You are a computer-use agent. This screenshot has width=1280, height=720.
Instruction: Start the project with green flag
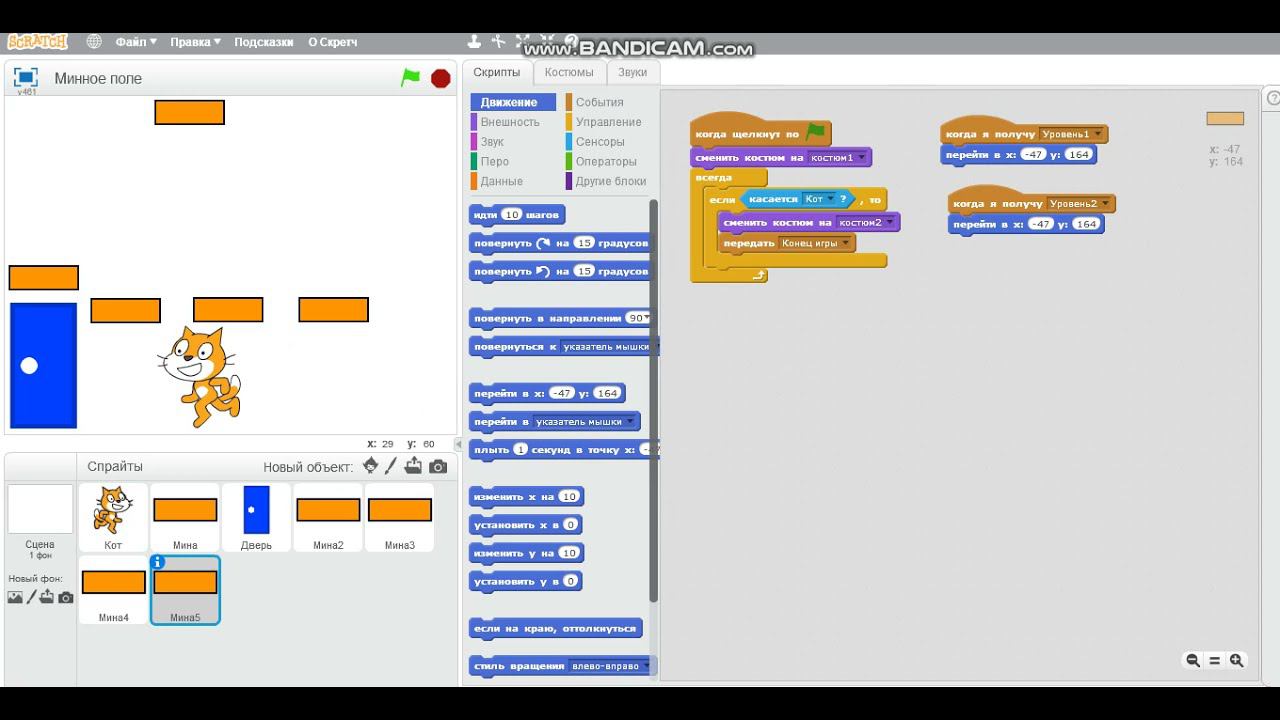point(411,77)
